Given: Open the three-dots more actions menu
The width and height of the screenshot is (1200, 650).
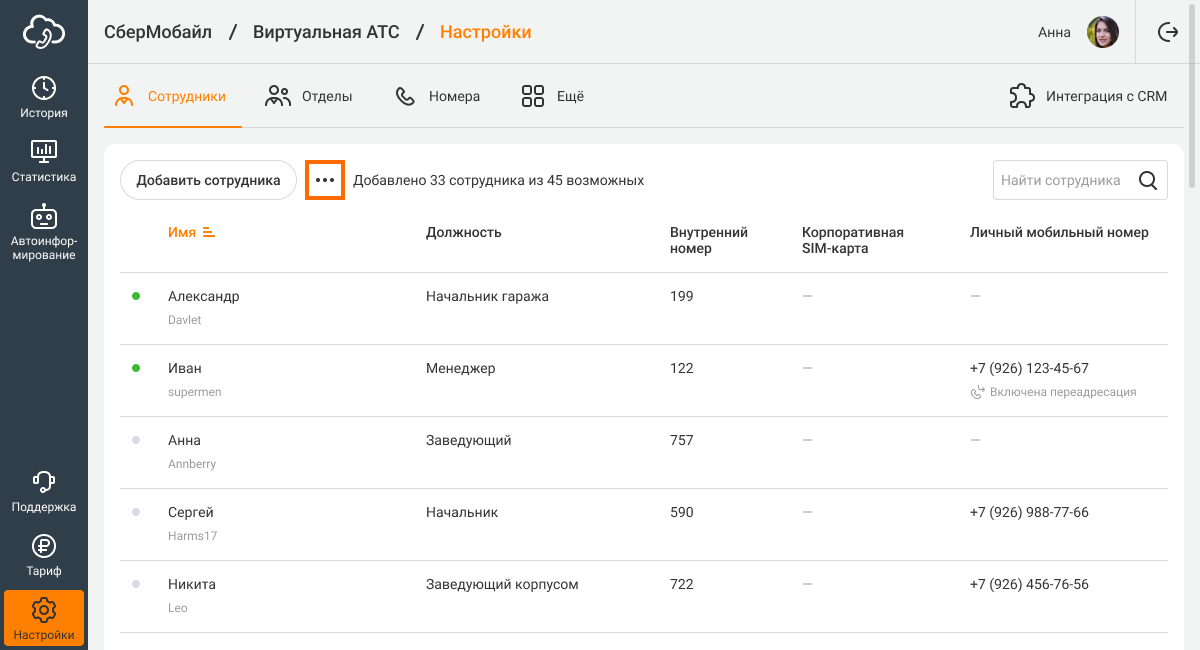Looking at the screenshot, I should [325, 181].
